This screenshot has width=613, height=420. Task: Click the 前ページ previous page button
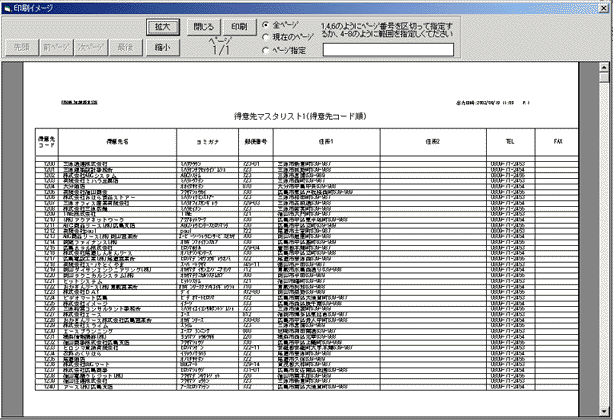click(x=57, y=48)
